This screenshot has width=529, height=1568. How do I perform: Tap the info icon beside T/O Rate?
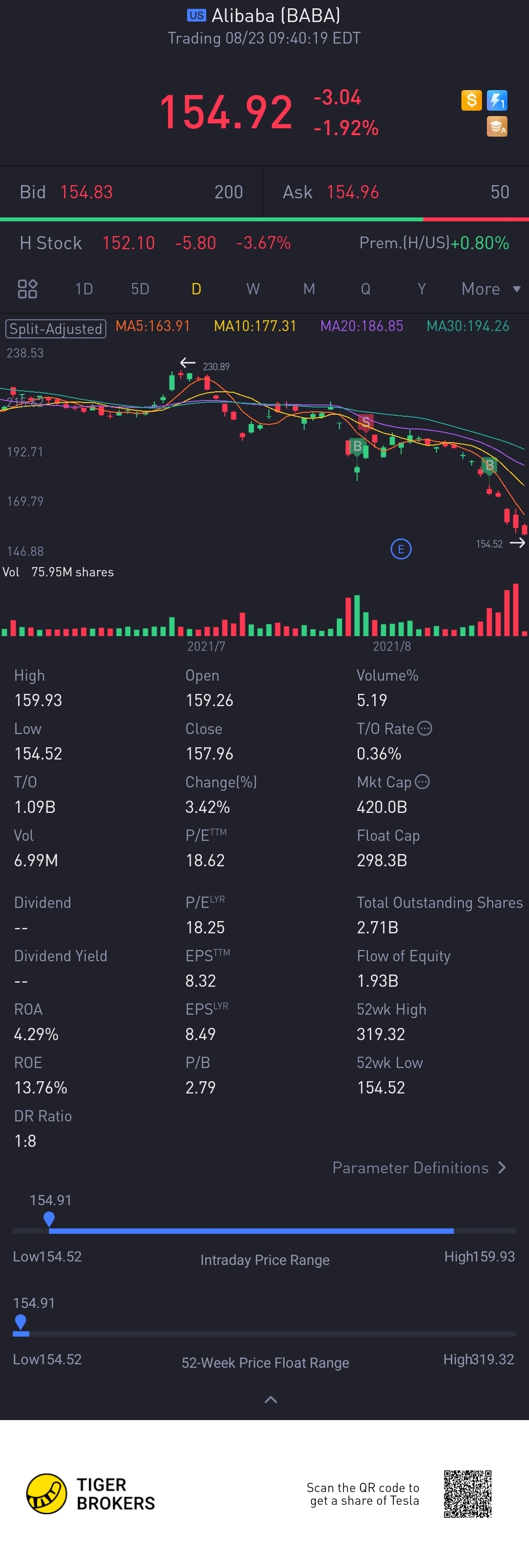pos(425,728)
